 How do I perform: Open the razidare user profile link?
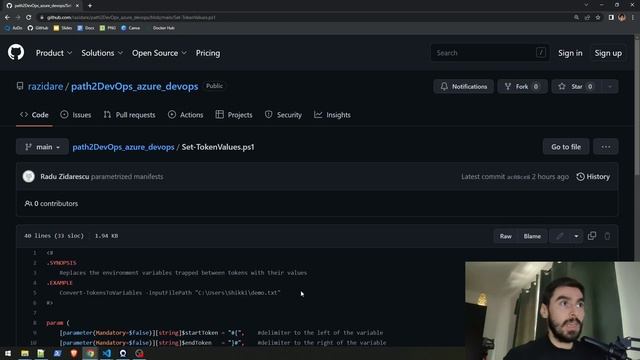pyautogui.click(x=45, y=87)
